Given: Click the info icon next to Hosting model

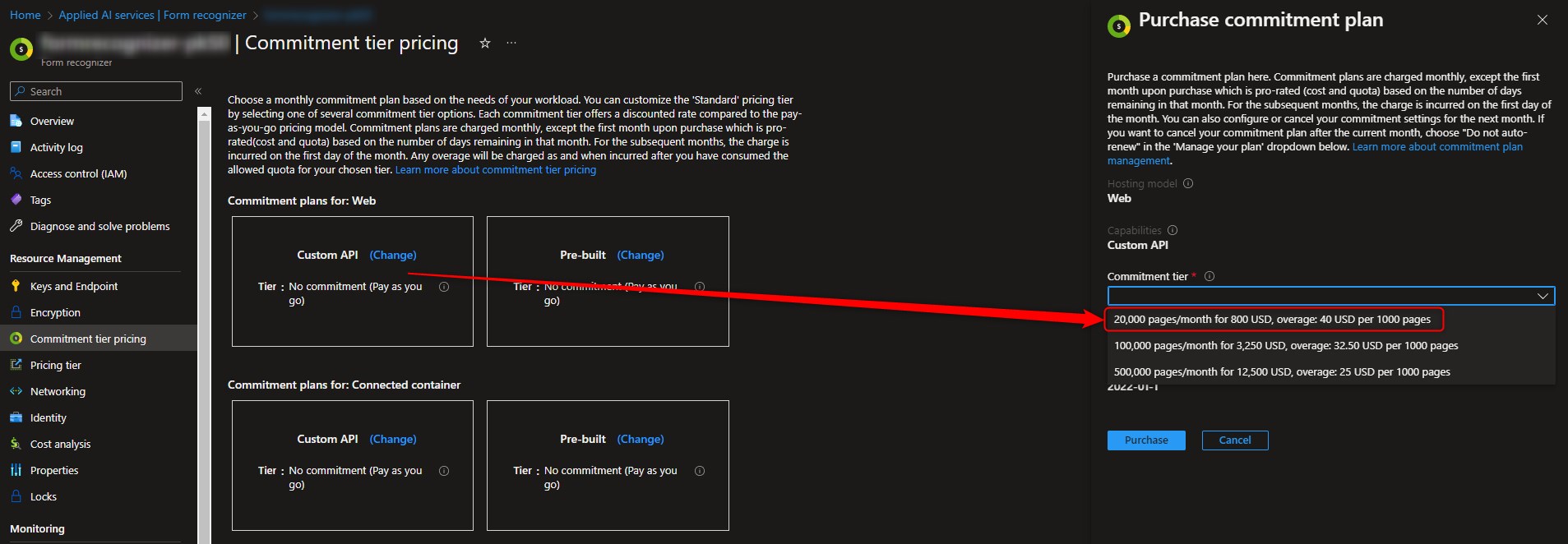Looking at the screenshot, I should click(x=1188, y=183).
